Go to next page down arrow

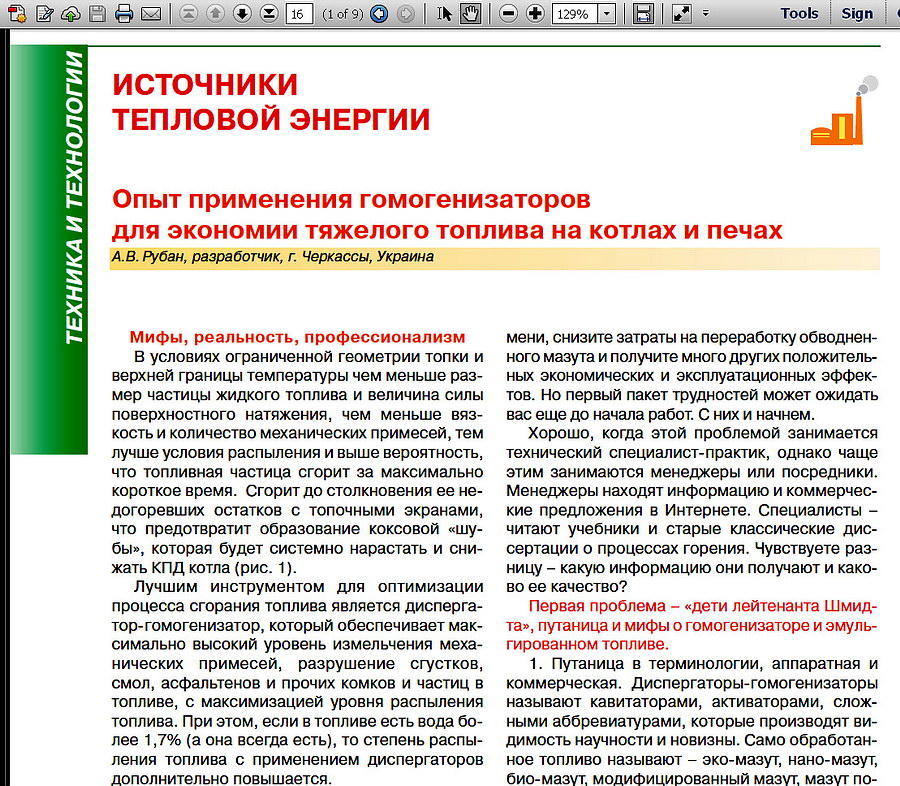242,13
